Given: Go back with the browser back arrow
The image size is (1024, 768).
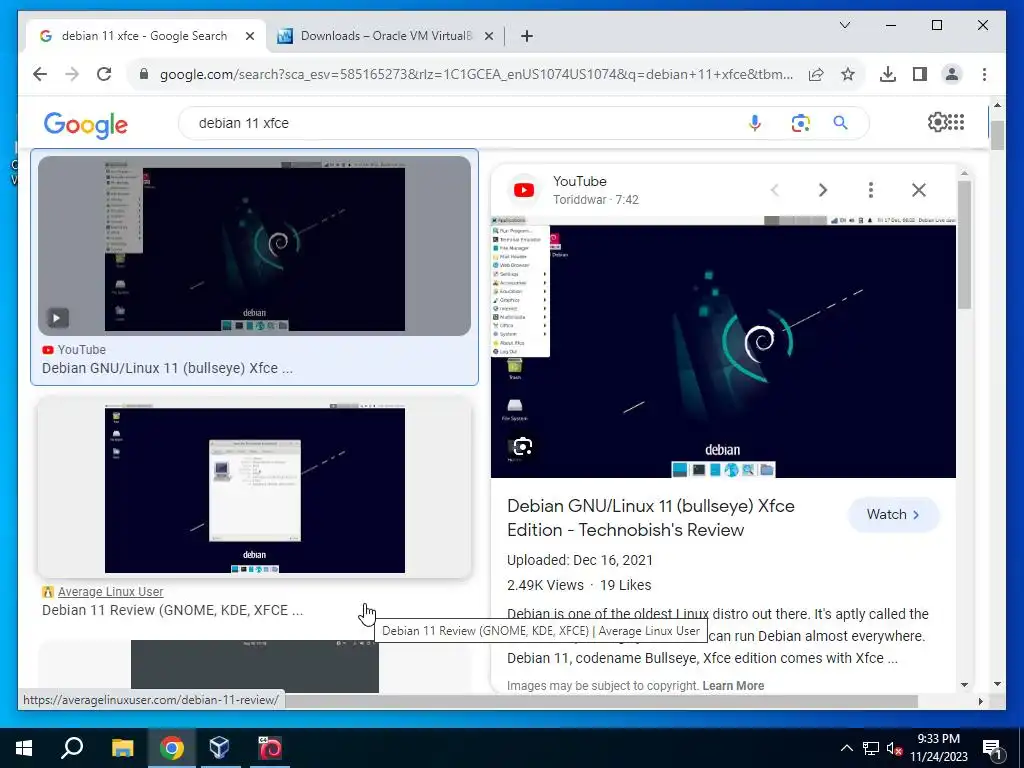Looking at the screenshot, I should point(40,74).
